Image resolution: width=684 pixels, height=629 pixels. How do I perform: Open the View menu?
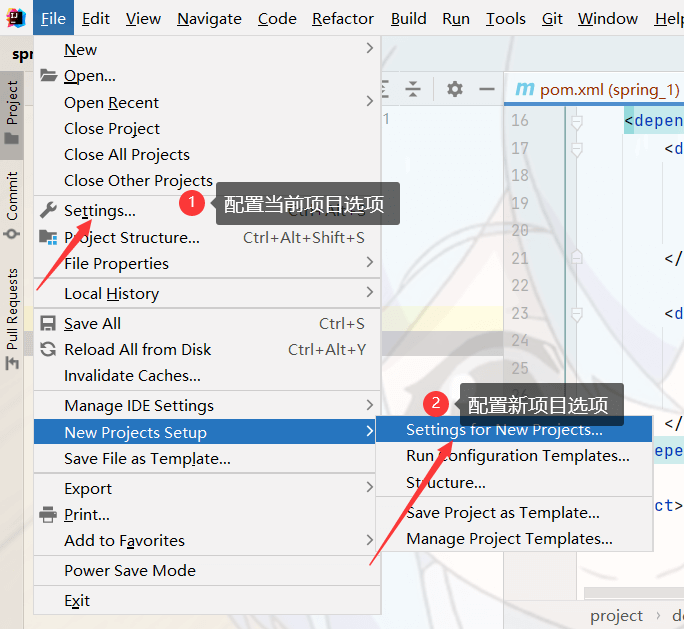(143, 18)
